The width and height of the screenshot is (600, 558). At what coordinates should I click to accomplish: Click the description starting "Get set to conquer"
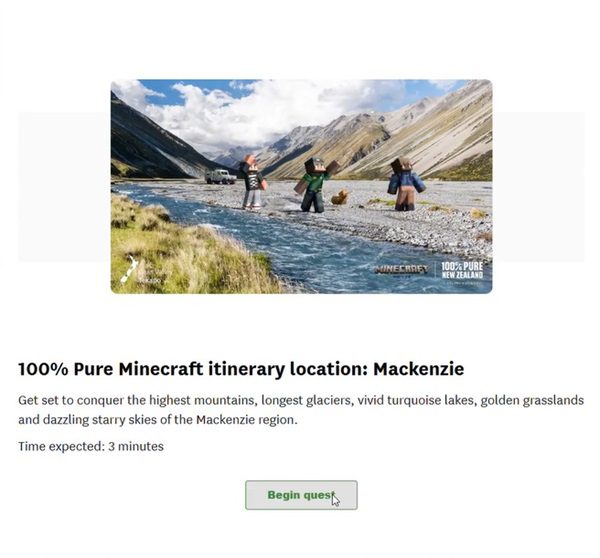pos(301,410)
